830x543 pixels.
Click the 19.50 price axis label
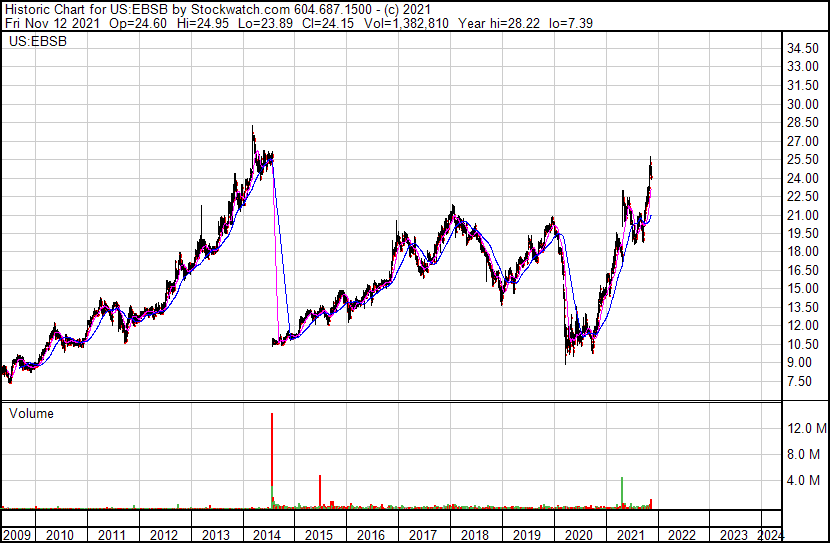tap(803, 233)
